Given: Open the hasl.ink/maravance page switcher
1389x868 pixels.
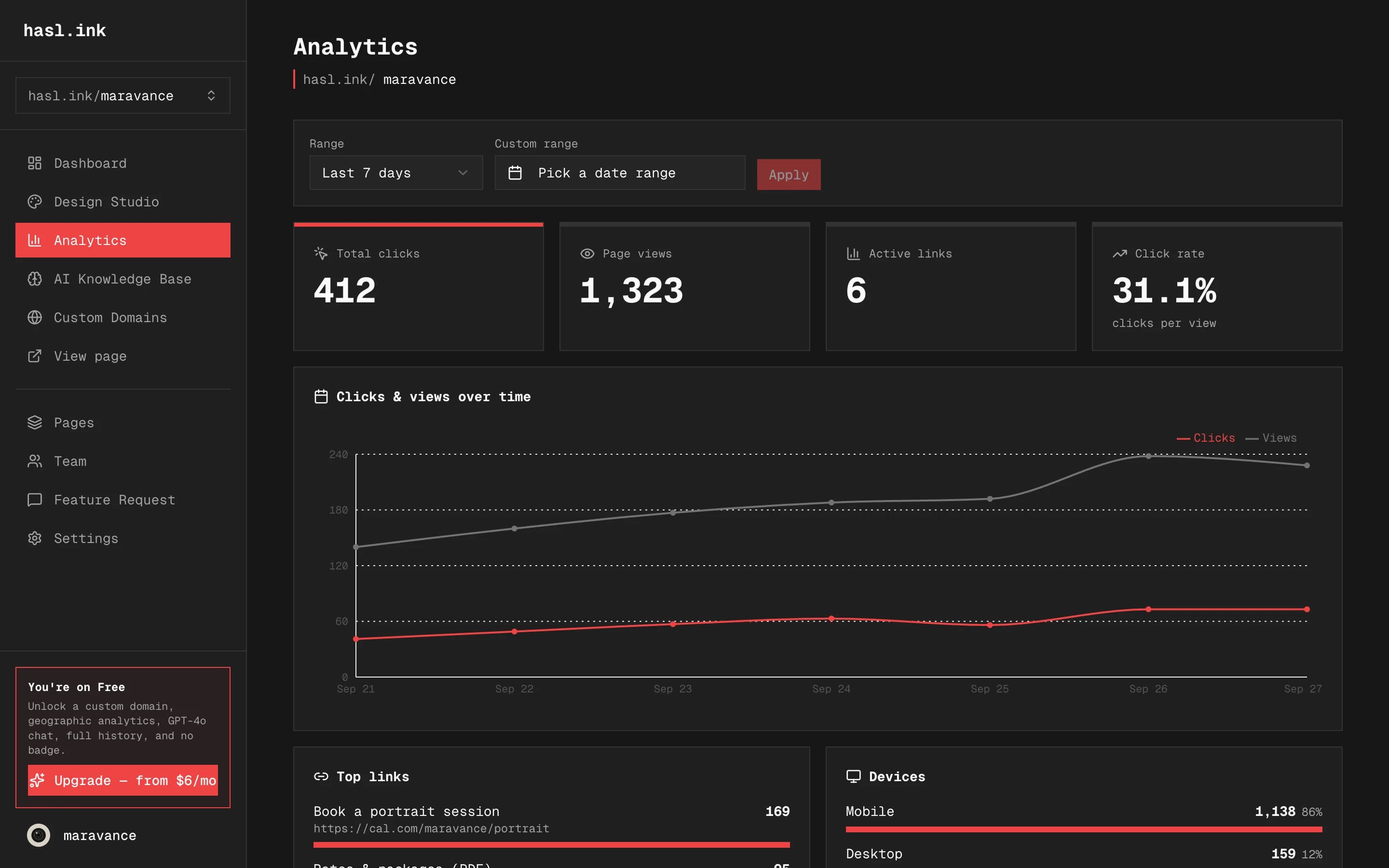Looking at the screenshot, I should [123, 95].
